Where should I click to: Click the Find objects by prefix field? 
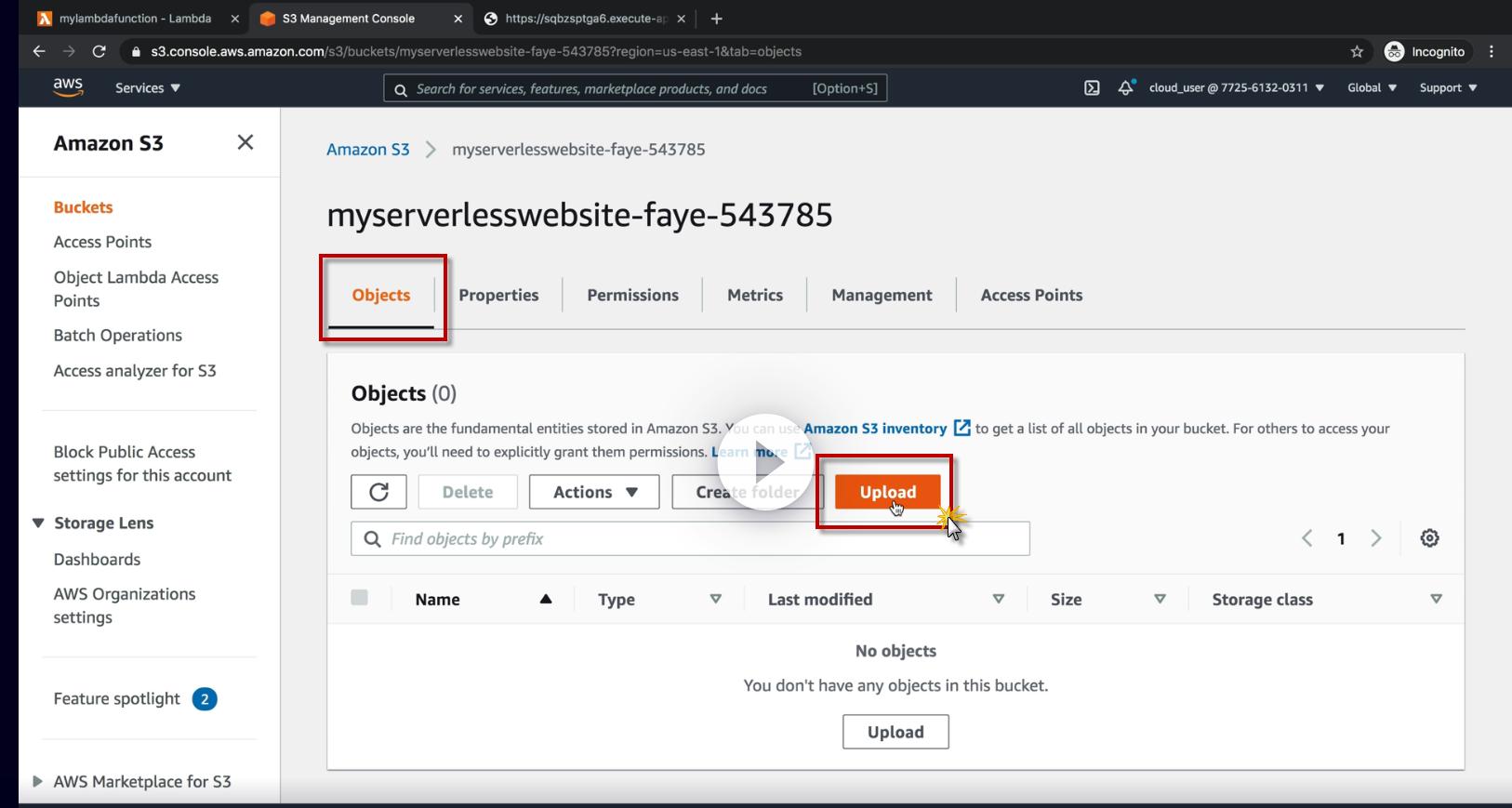(x=690, y=538)
